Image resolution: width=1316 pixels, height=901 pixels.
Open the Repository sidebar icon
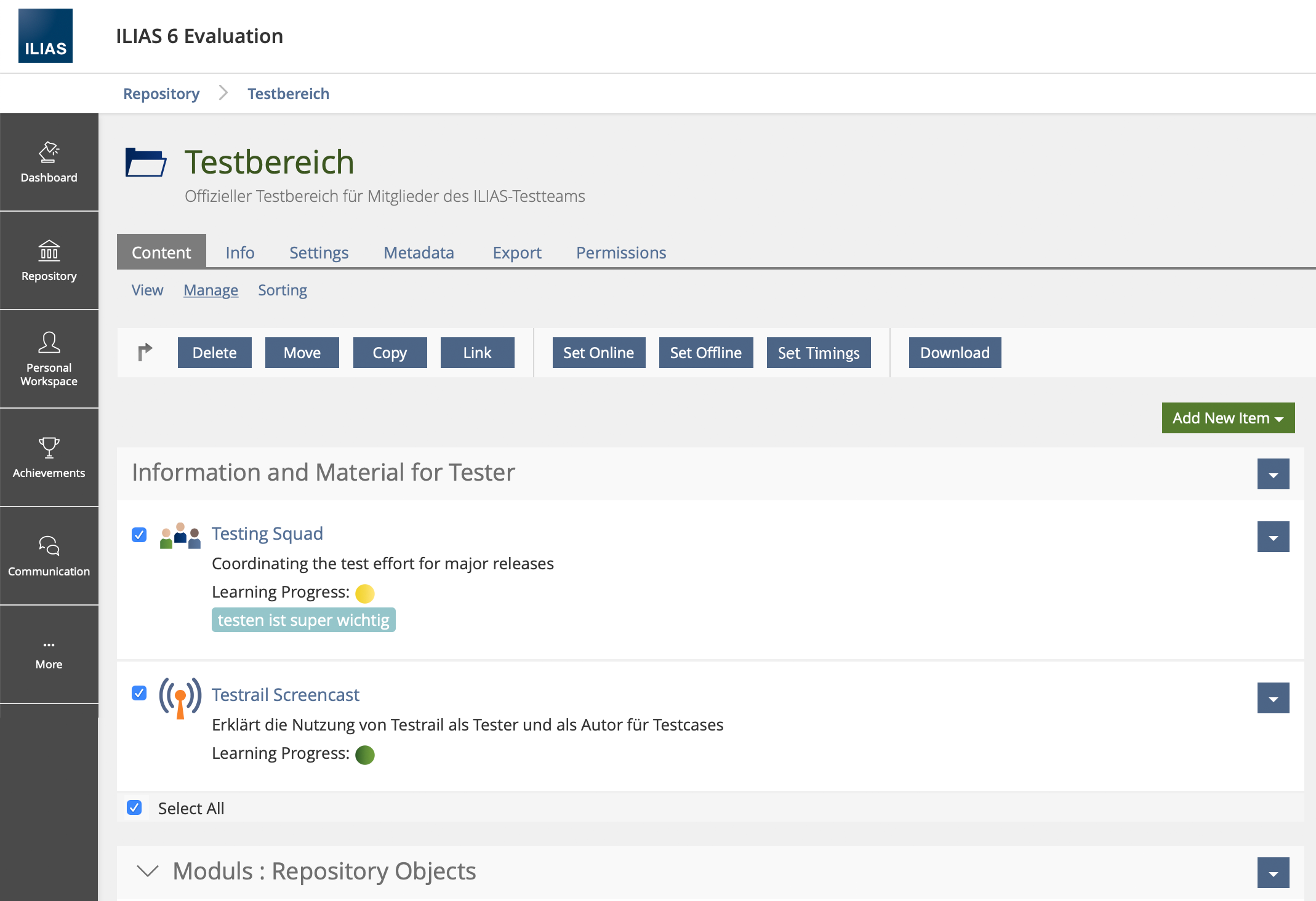click(x=49, y=250)
